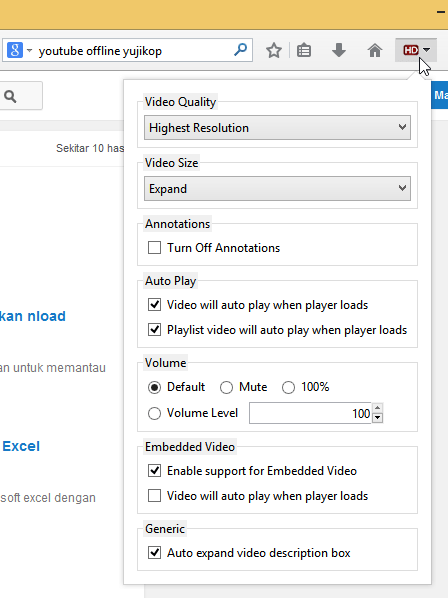The height and width of the screenshot is (598, 448).
Task: Uncheck Playlist video will auto play
Action: click(154, 330)
